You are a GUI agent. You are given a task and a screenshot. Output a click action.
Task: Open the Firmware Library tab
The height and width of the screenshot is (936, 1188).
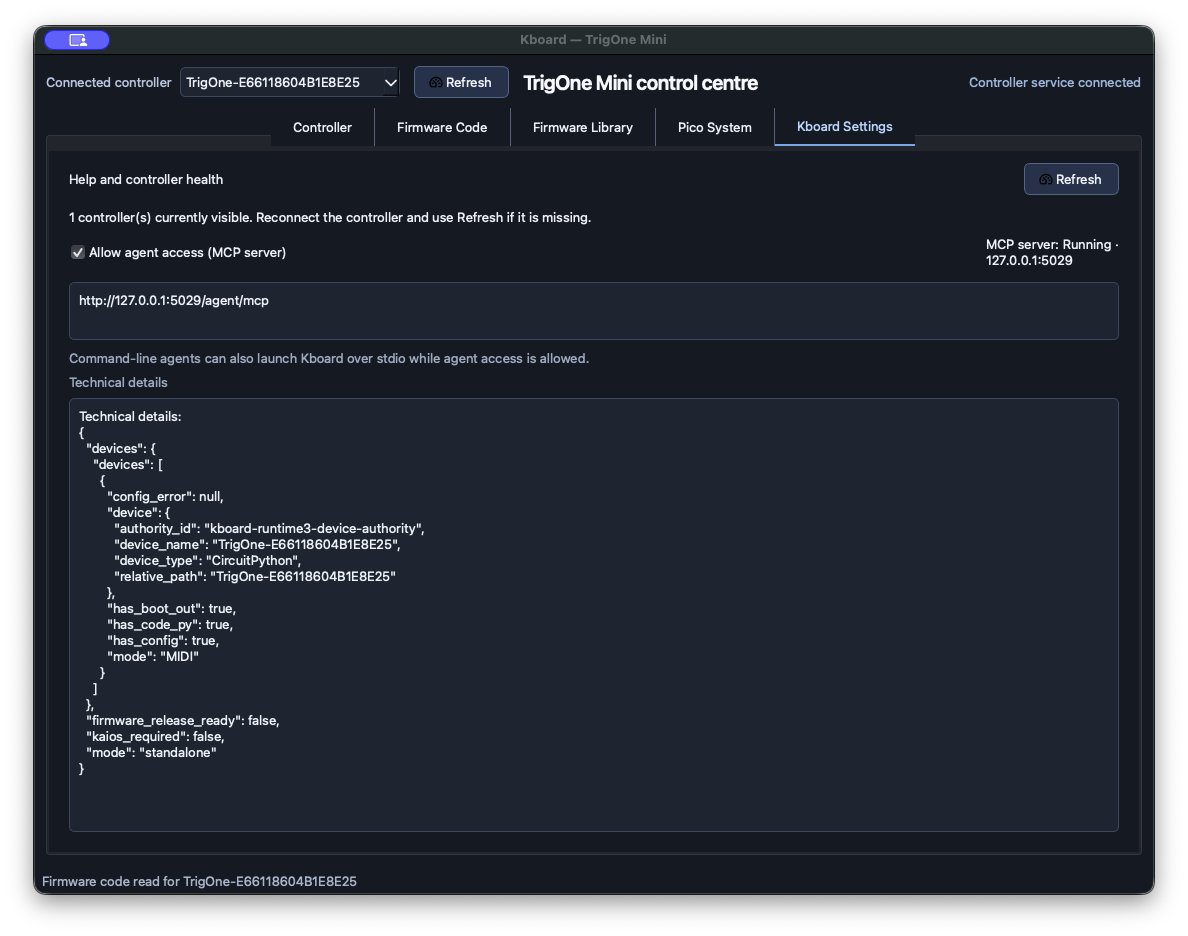(x=583, y=127)
